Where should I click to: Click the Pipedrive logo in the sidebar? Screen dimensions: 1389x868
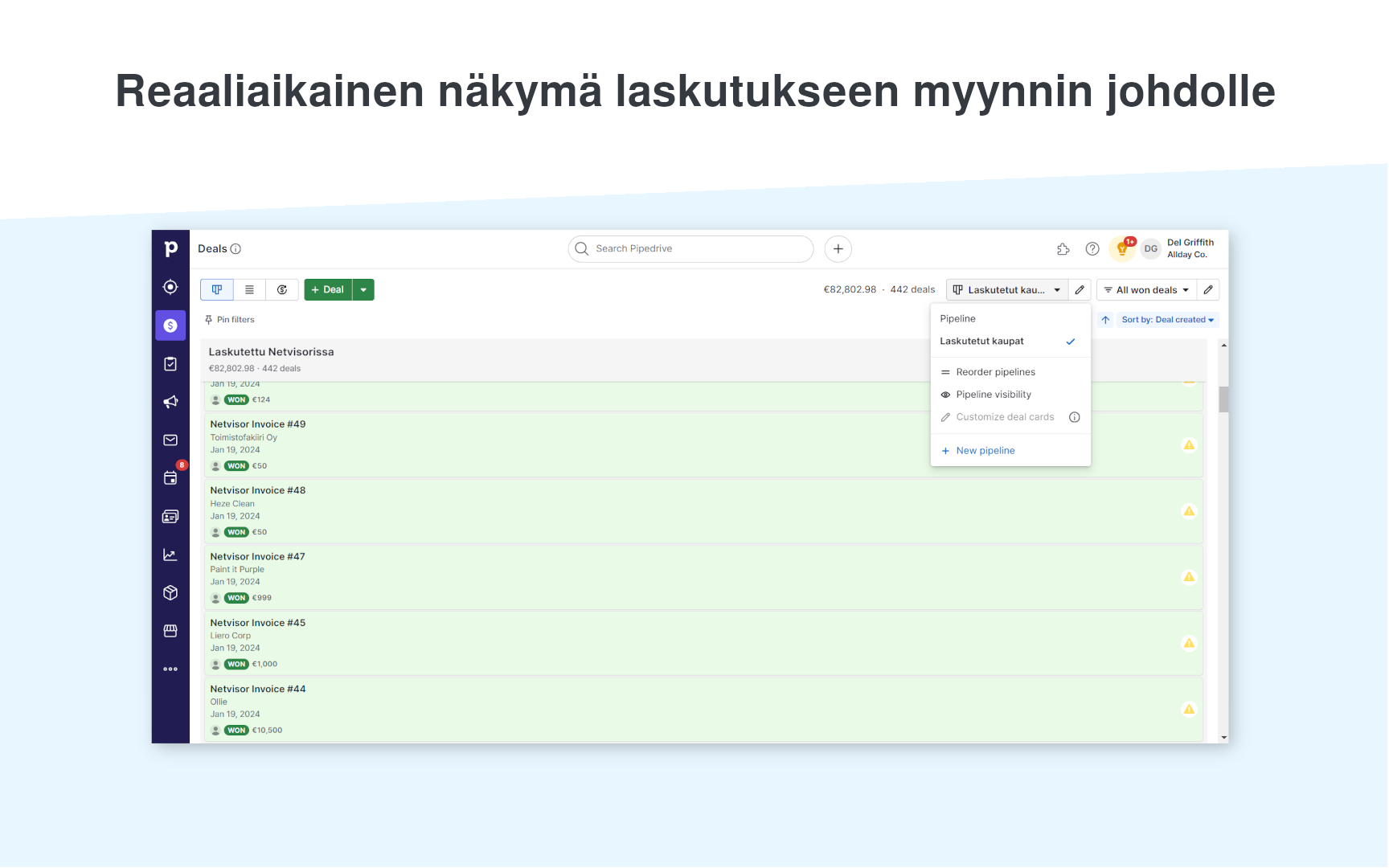(x=170, y=249)
